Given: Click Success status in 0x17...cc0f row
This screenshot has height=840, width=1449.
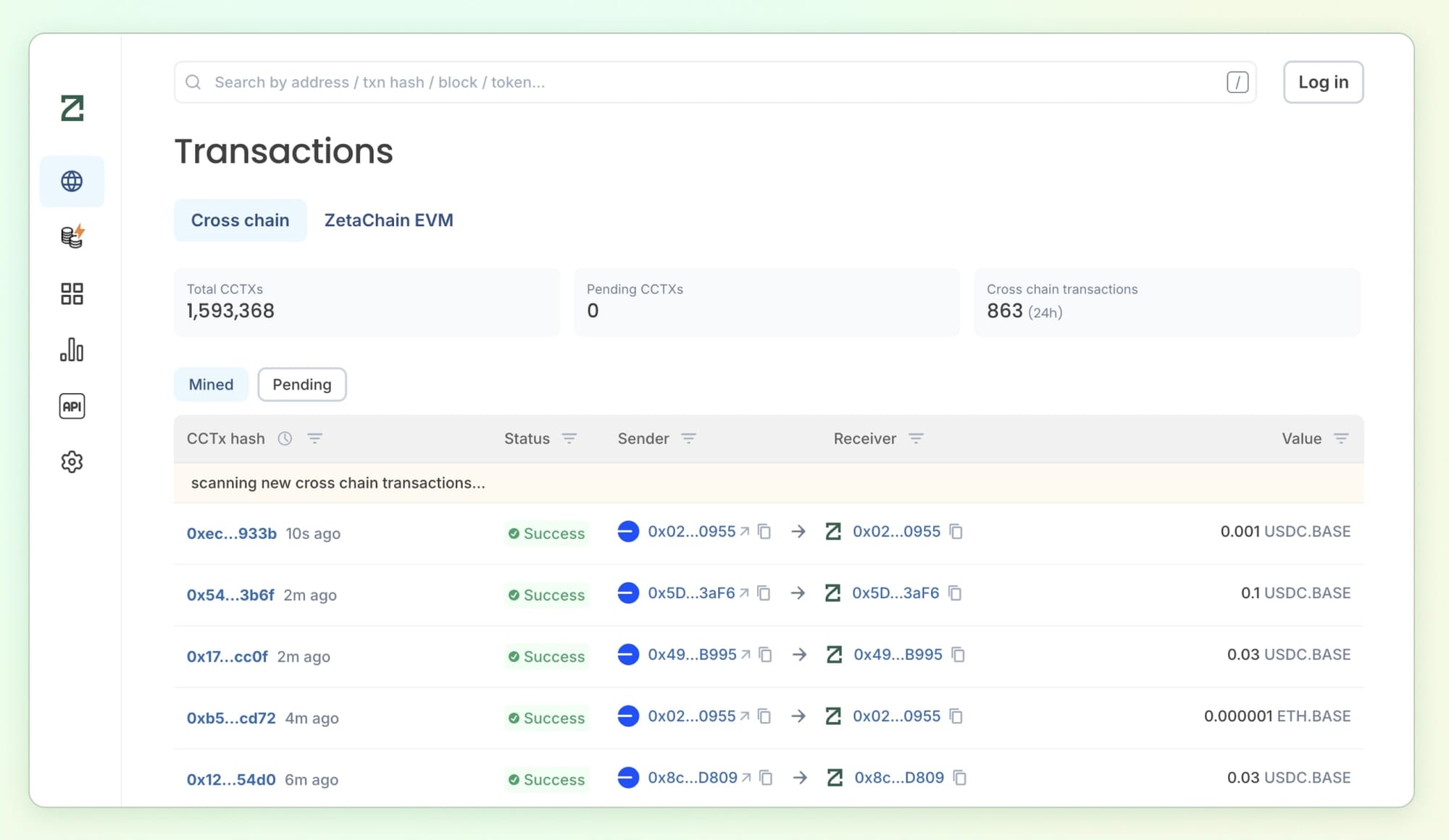Looking at the screenshot, I should (x=547, y=657).
